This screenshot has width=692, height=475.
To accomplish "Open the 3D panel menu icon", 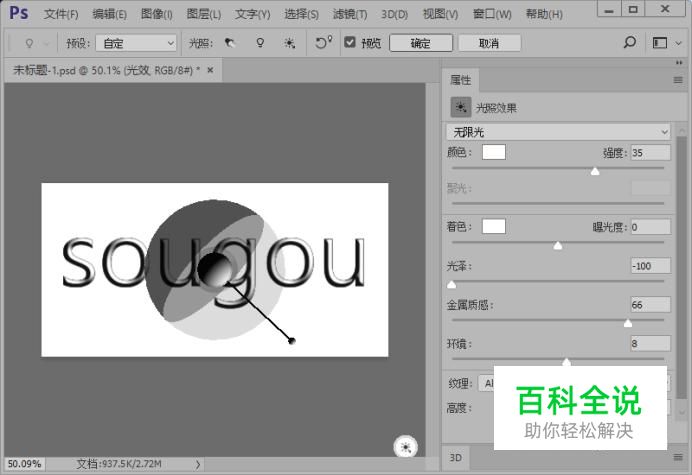I will click(x=678, y=457).
